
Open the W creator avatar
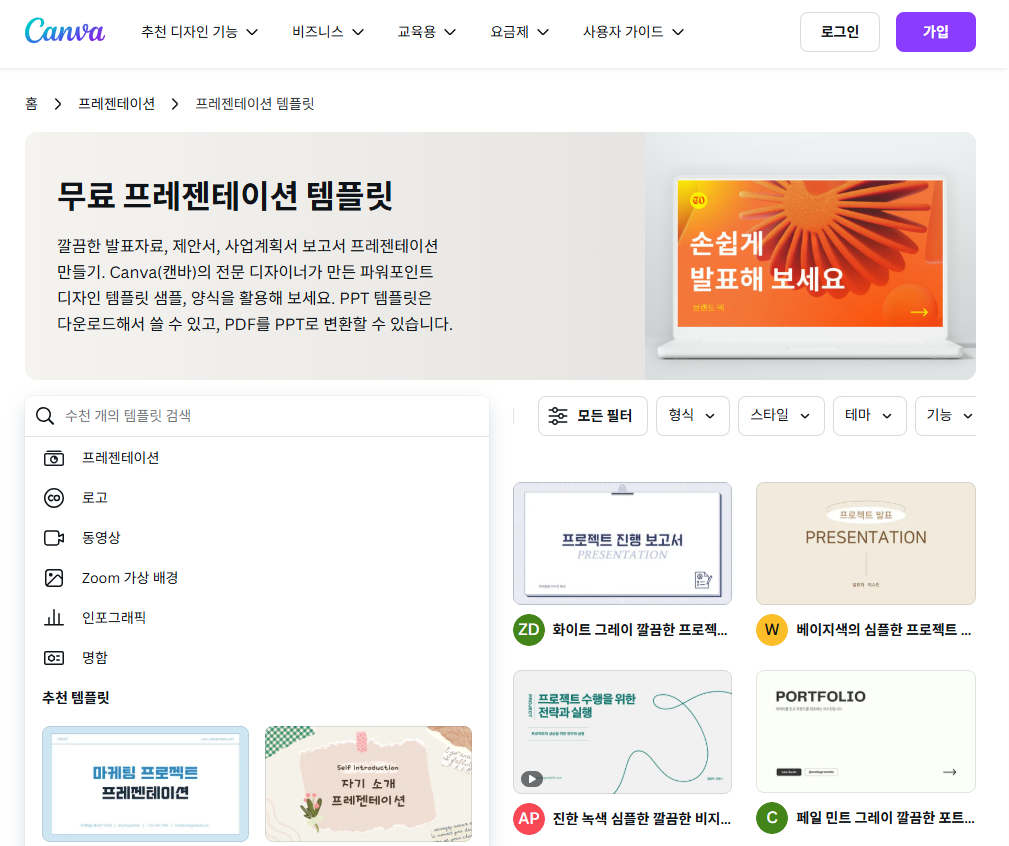click(772, 630)
